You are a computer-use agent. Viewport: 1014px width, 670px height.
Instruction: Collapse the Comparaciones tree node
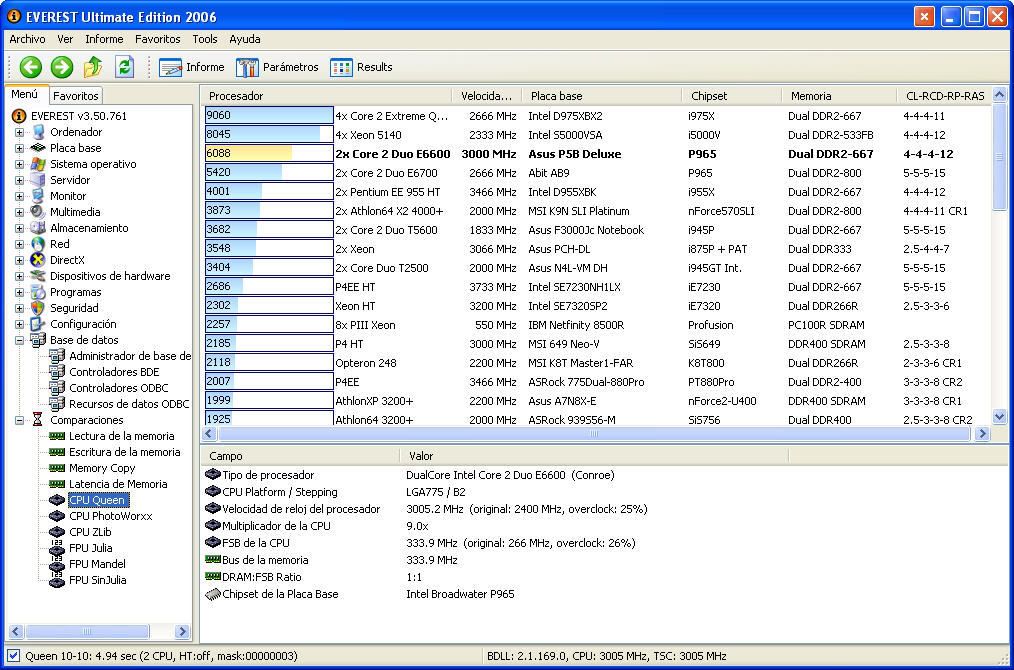(x=19, y=420)
